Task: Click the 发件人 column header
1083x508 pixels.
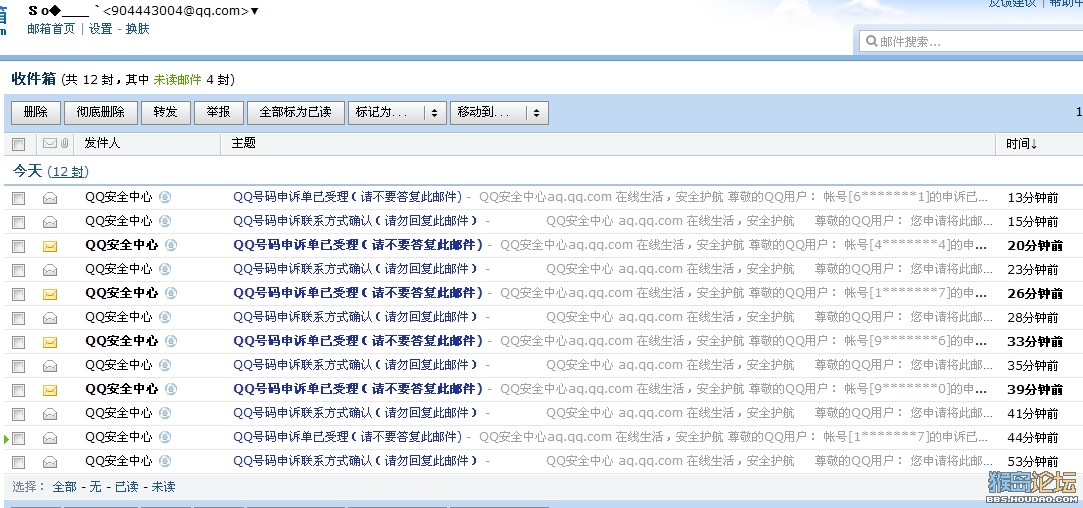Action: [x=102, y=143]
